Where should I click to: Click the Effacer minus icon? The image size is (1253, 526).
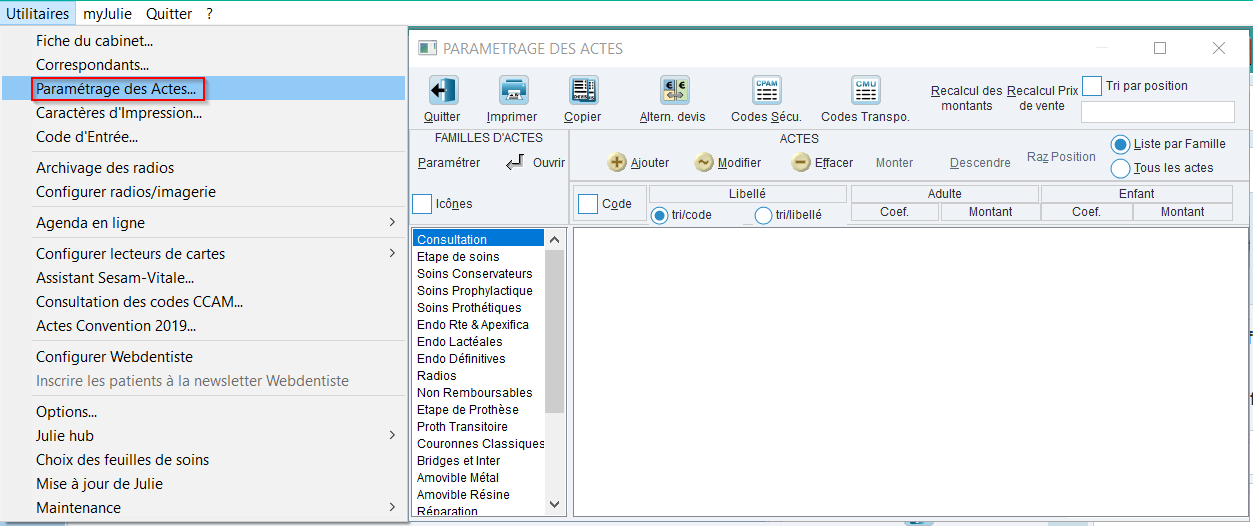[801, 162]
